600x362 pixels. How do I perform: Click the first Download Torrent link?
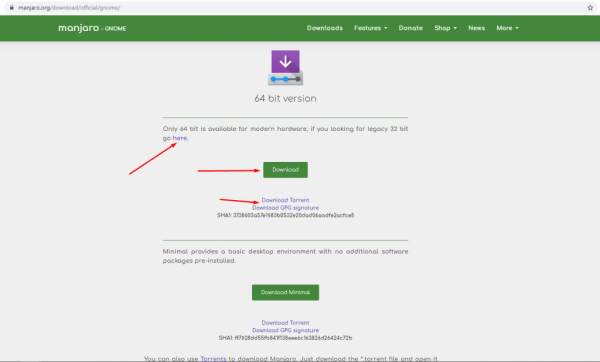(285, 200)
